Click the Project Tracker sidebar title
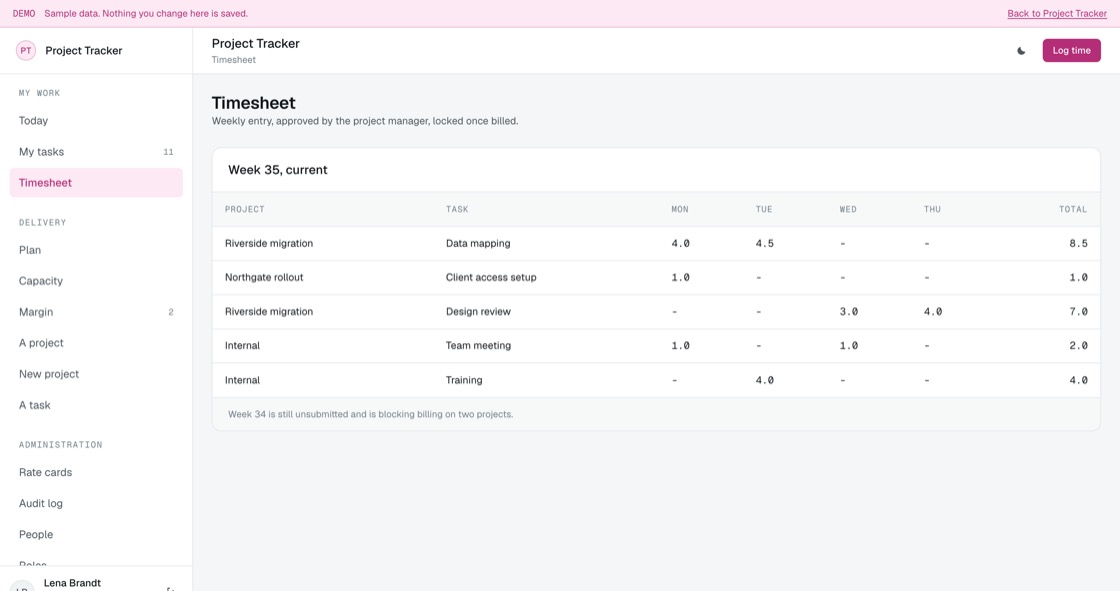This screenshot has height=591, width=1120. click(84, 51)
